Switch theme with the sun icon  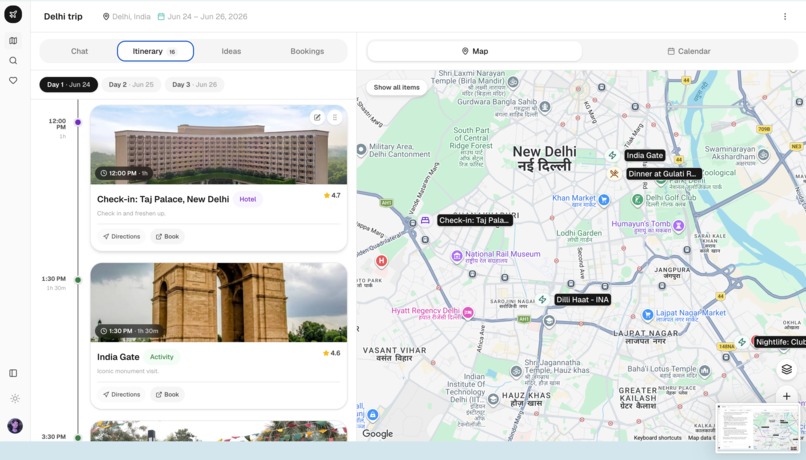click(x=15, y=398)
